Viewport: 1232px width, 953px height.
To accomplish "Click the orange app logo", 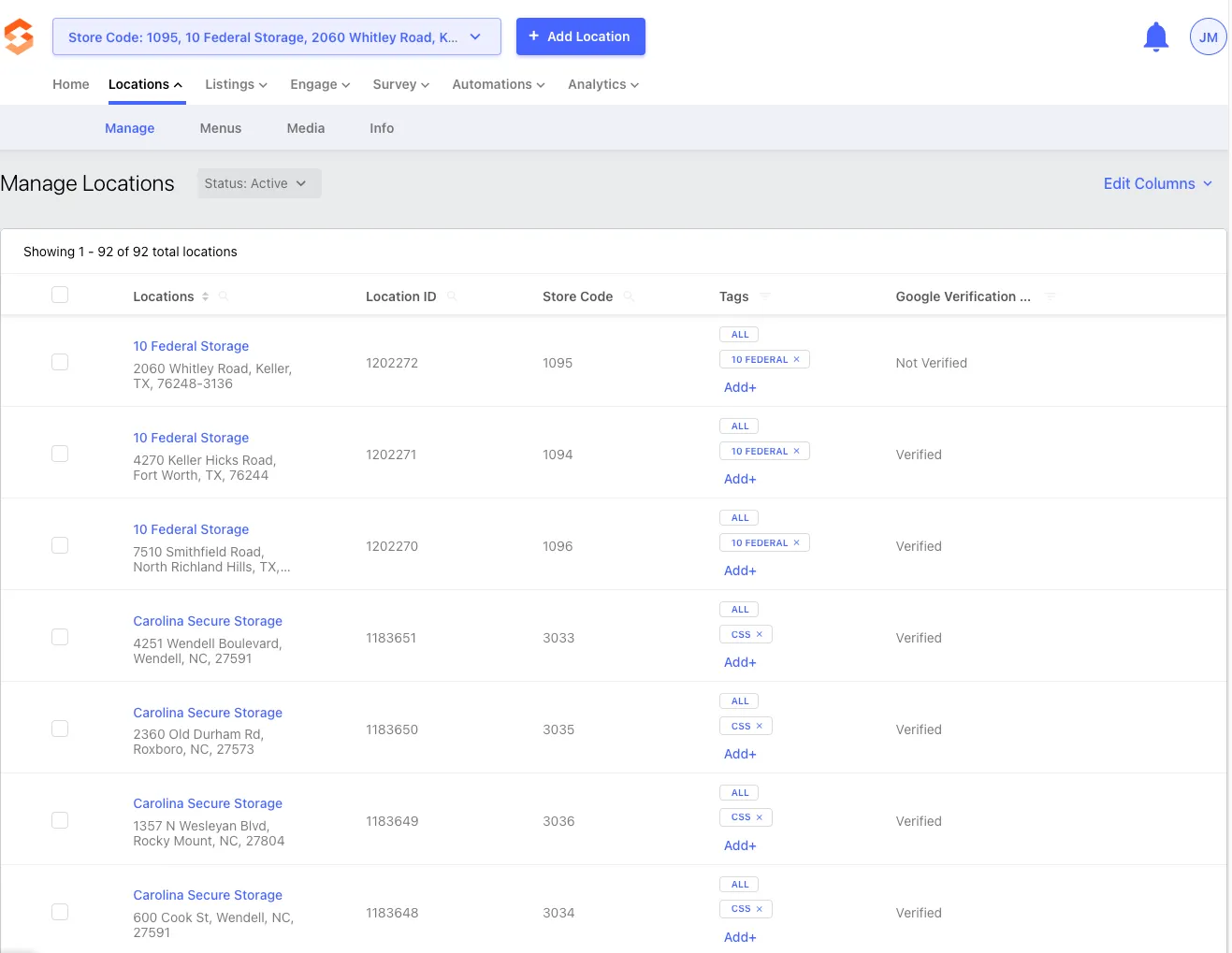I will click(x=19, y=36).
